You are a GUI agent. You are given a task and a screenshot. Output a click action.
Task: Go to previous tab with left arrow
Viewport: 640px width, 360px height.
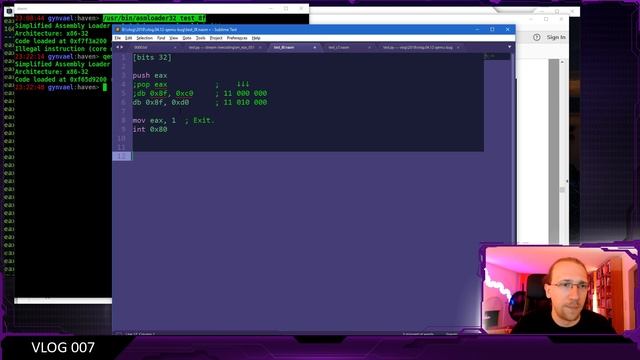(x=118, y=47)
